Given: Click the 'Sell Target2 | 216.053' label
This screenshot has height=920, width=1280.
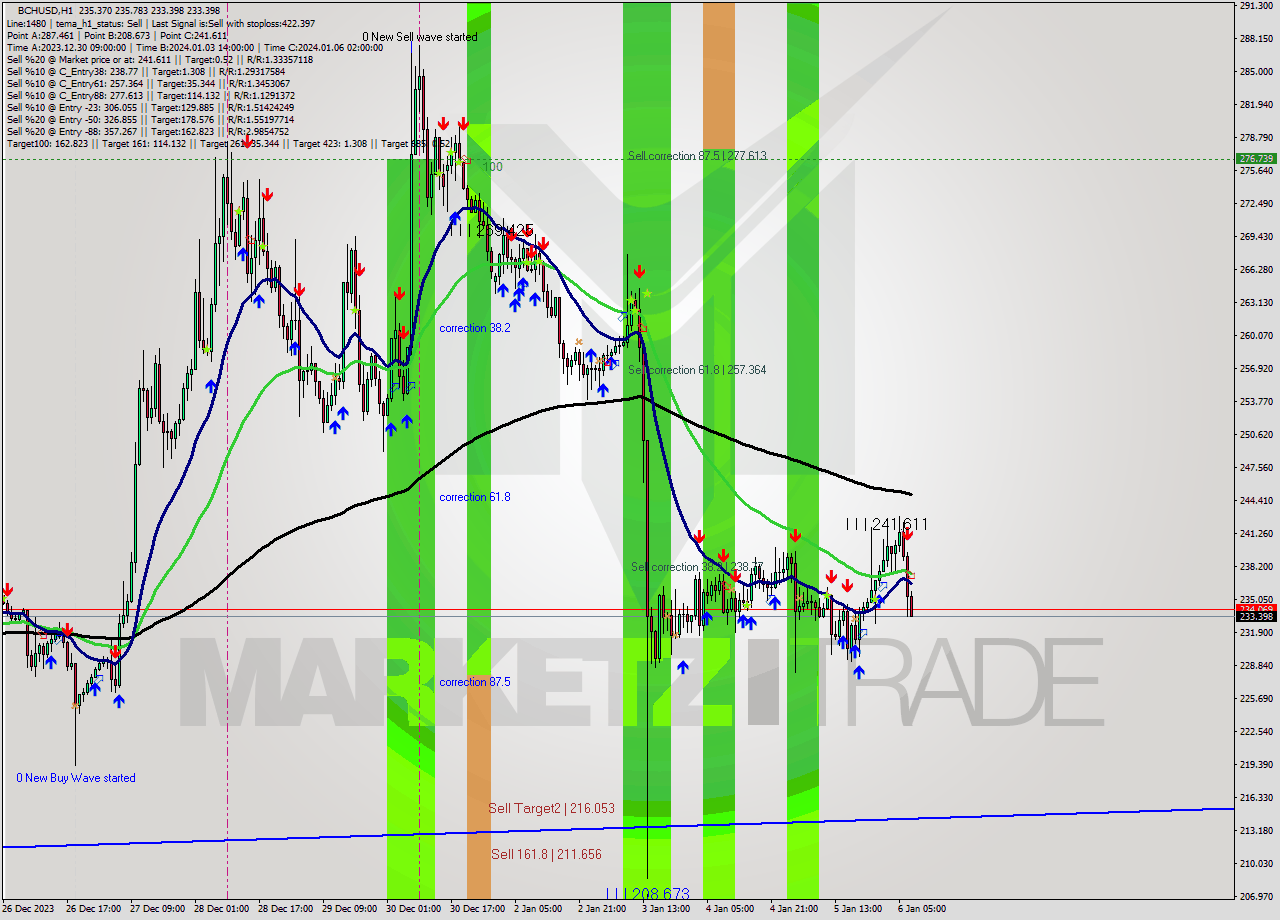Looking at the screenshot, I should point(551,808).
